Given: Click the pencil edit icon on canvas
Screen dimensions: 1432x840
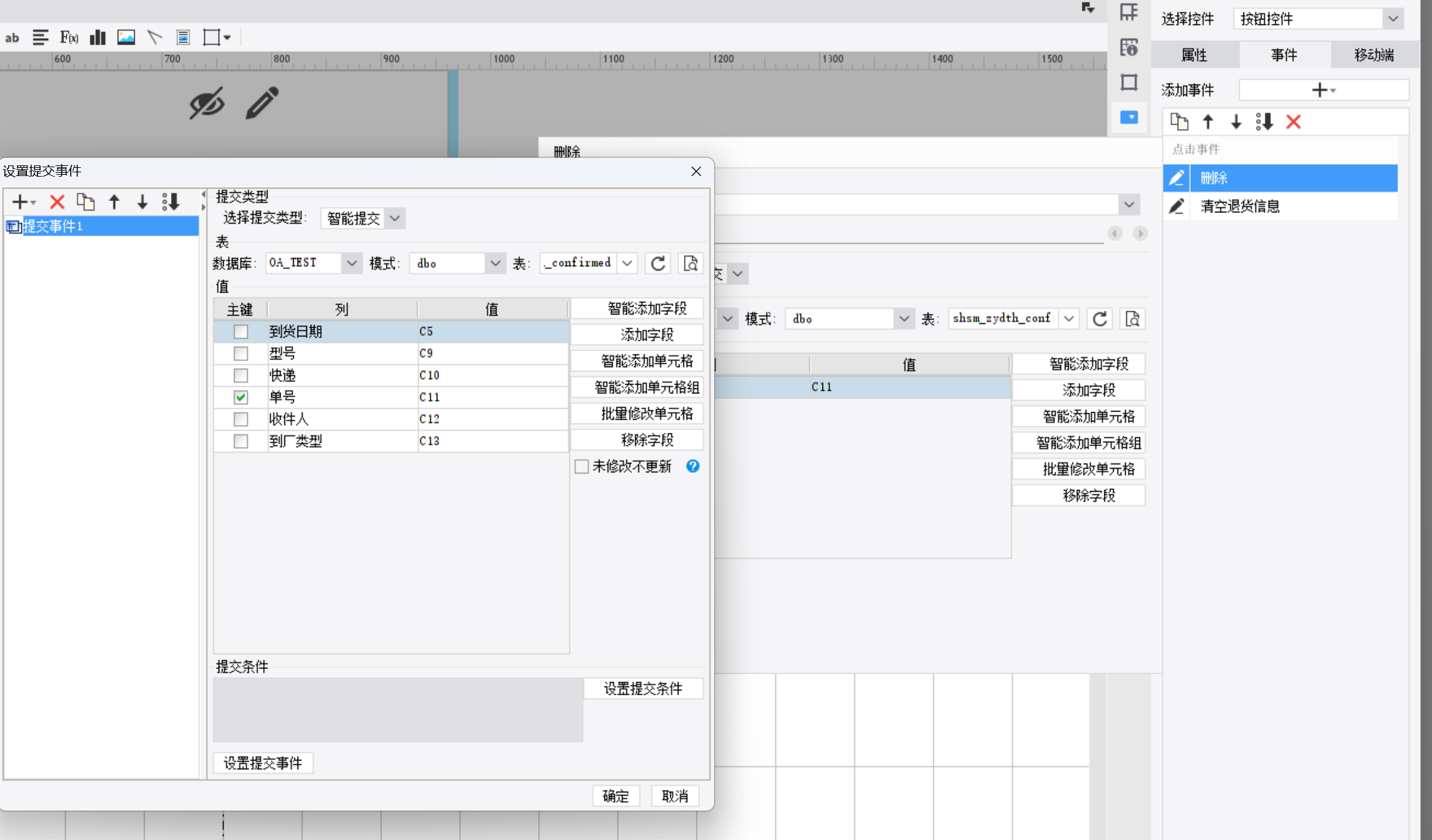Looking at the screenshot, I should click(262, 103).
